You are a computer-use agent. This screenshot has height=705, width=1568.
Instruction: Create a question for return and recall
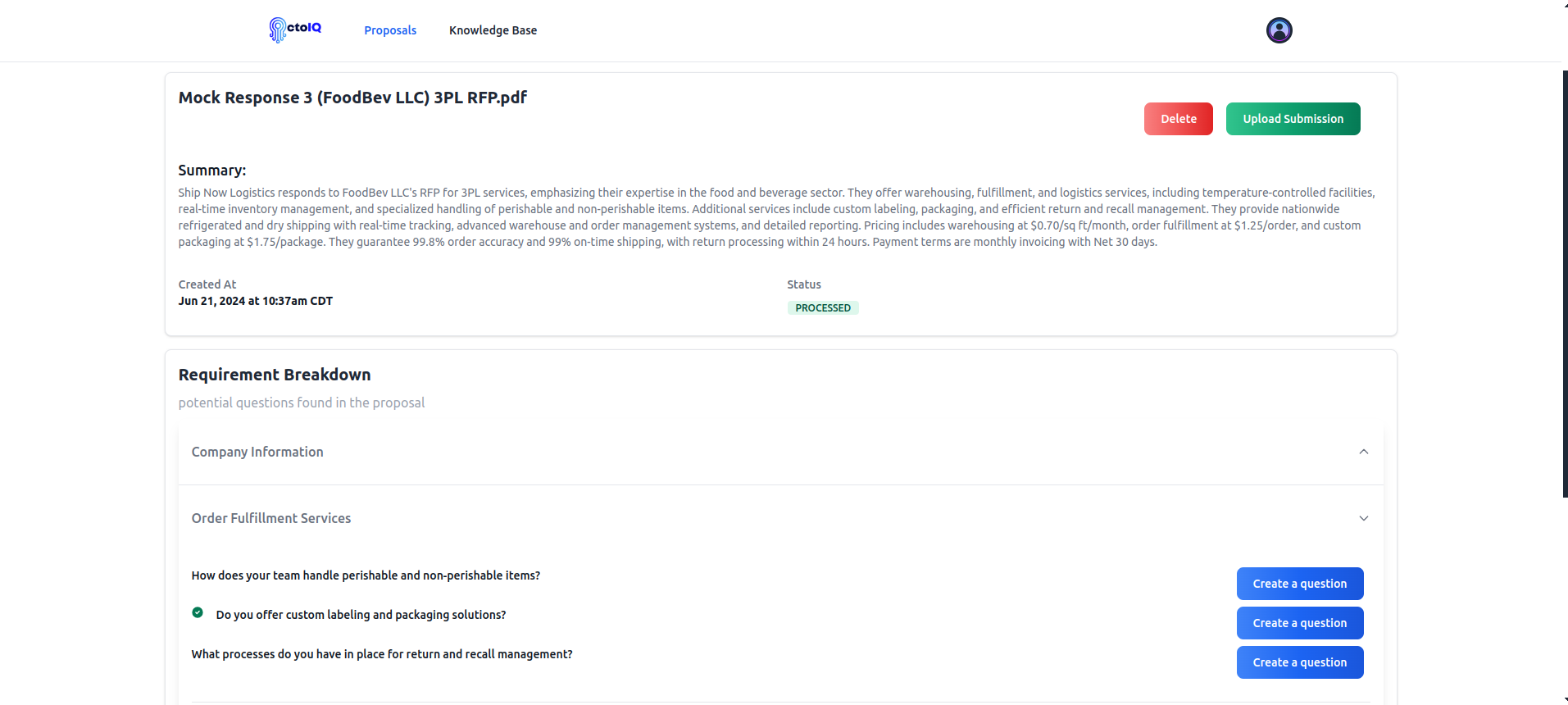coord(1299,662)
